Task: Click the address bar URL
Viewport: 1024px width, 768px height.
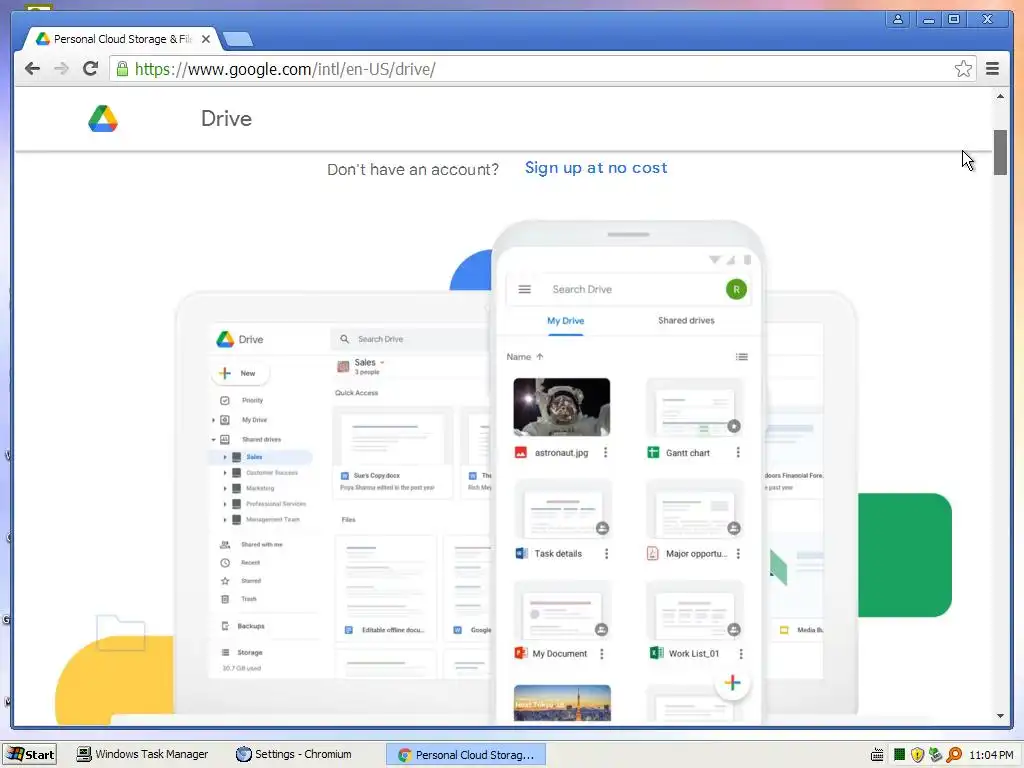Action: 285,69
